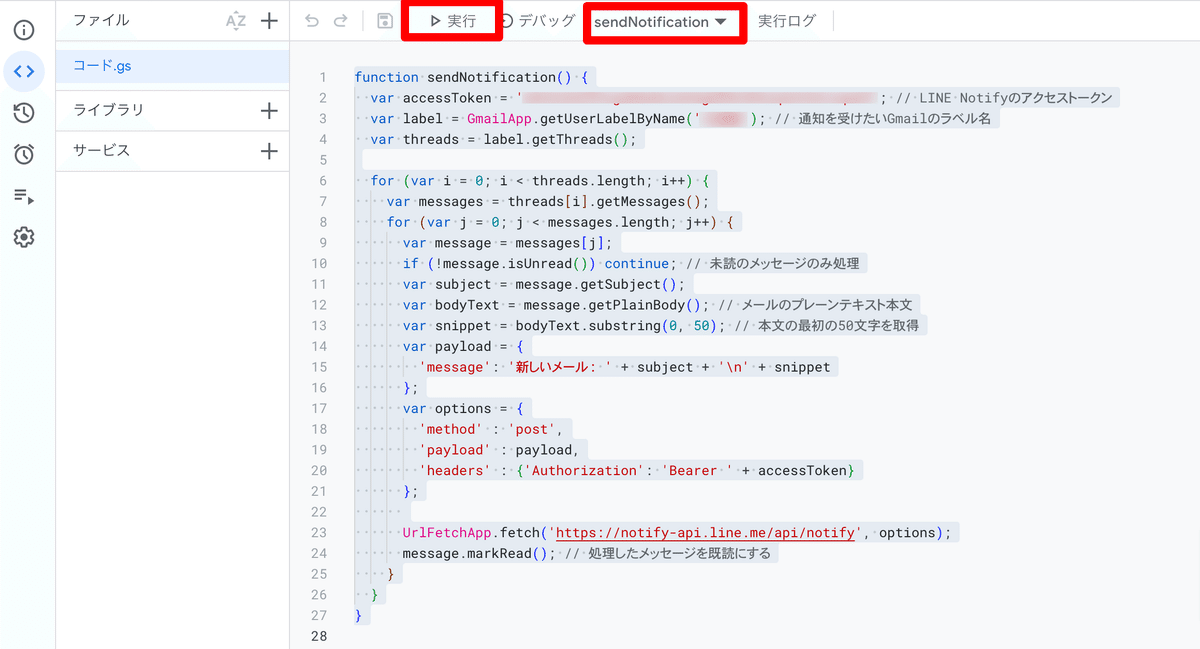
Task: Select the Editor code icon in sidebar
Action: click(24, 71)
